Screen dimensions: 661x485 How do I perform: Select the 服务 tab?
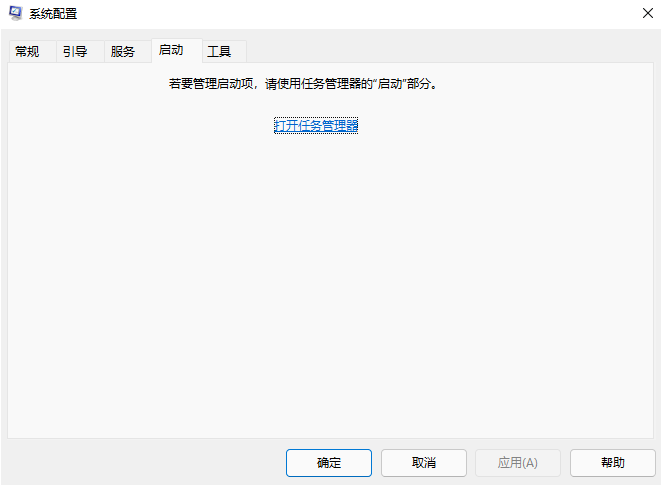(x=123, y=52)
